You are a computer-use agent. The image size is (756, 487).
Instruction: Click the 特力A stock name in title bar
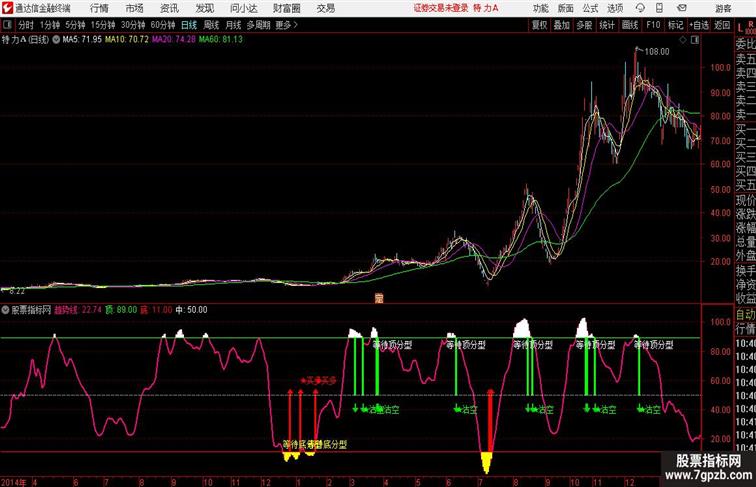486,8
